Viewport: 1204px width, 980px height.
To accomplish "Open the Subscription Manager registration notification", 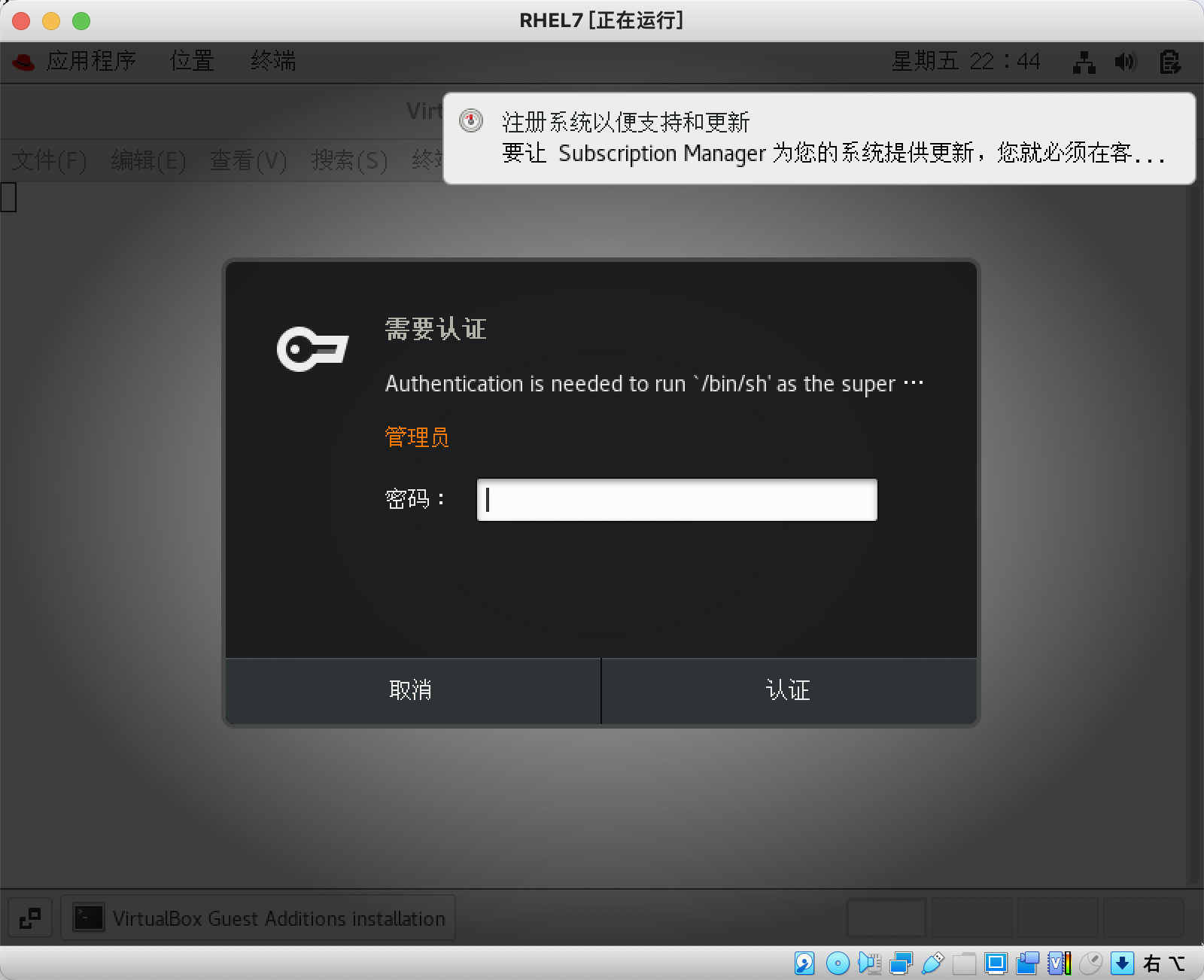I will click(x=819, y=138).
